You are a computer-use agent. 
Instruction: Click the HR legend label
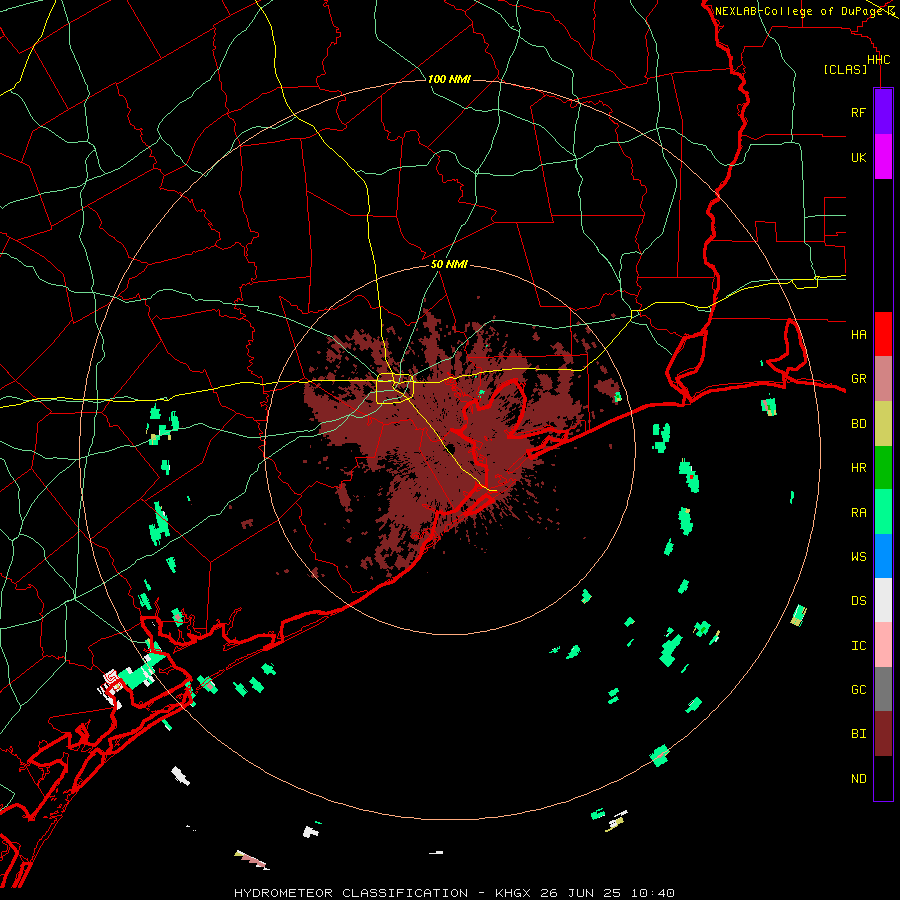pyautogui.click(x=858, y=468)
